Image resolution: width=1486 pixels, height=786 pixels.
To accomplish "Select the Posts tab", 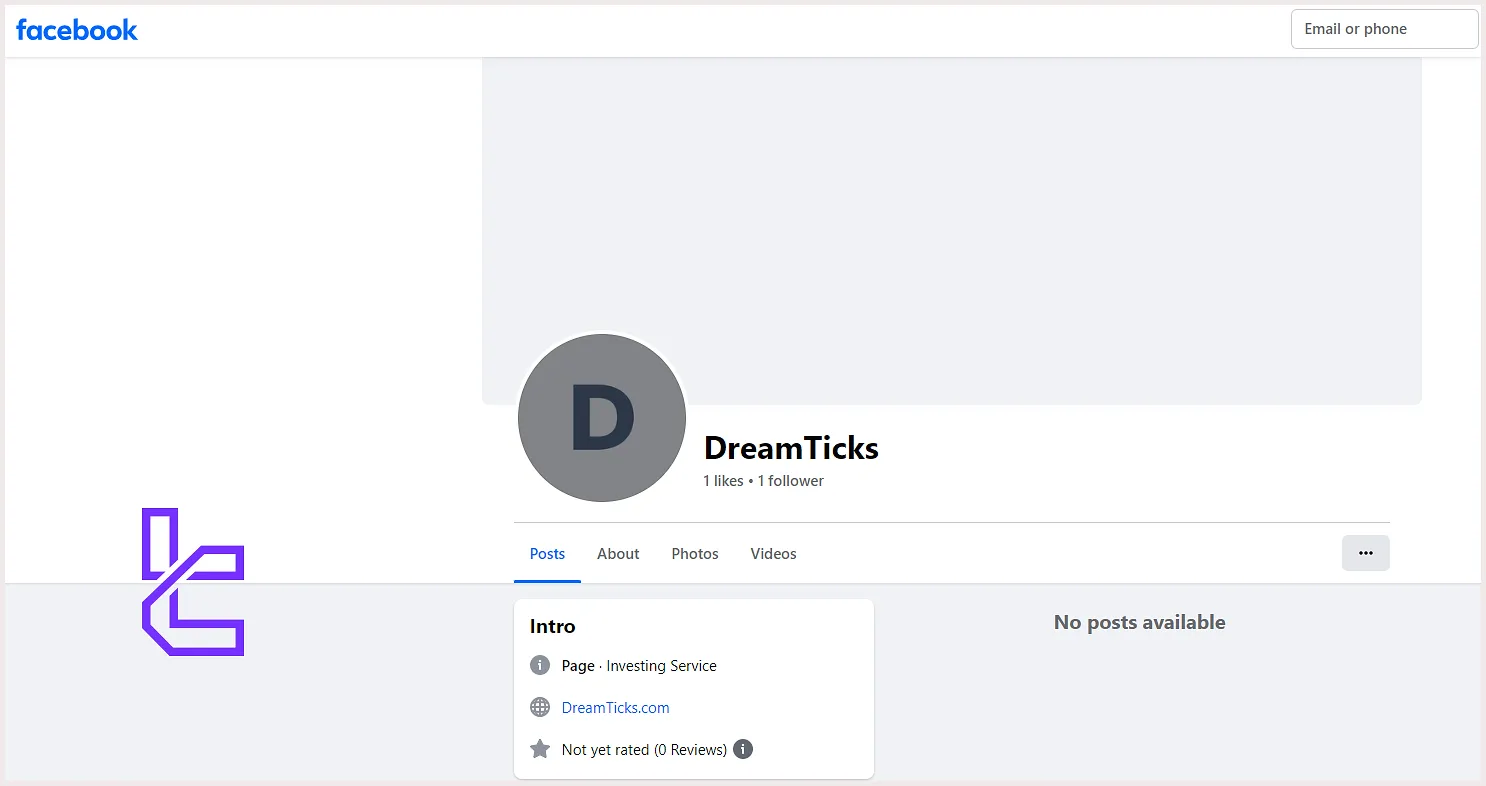I will 547,554.
